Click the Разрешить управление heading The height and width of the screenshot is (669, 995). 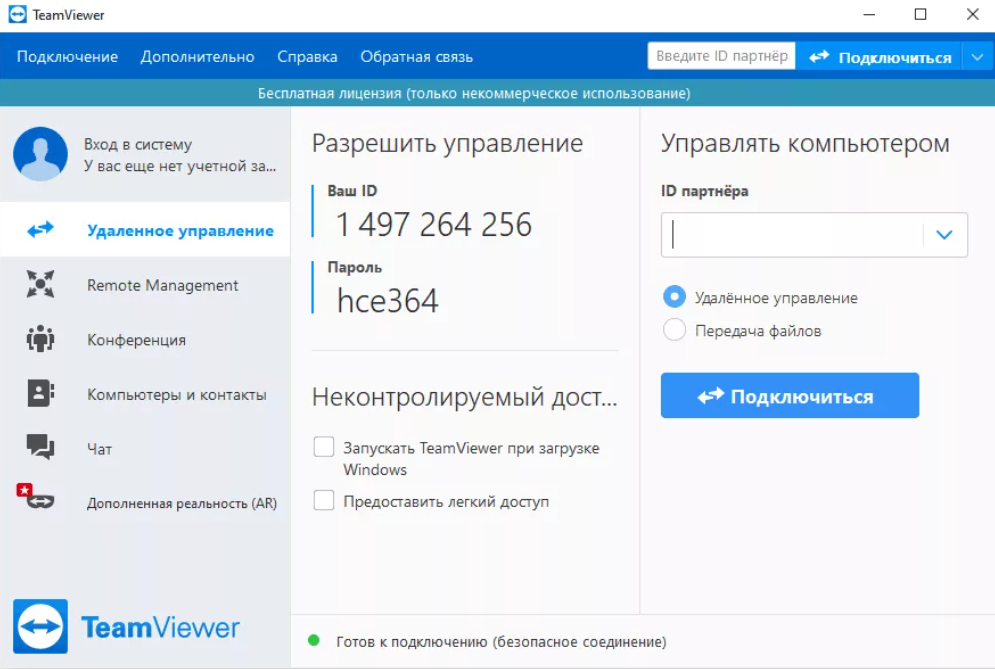pyautogui.click(x=447, y=143)
